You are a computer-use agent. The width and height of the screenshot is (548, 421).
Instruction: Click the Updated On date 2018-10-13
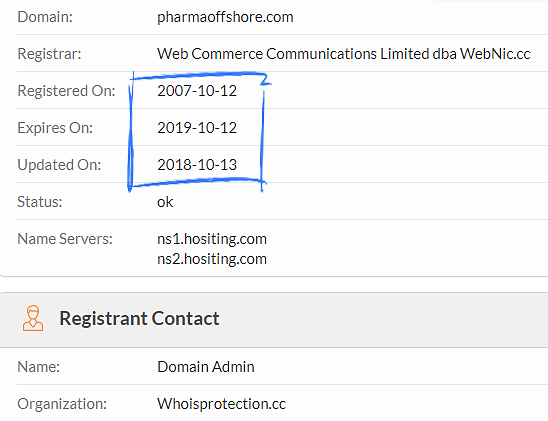click(197, 165)
